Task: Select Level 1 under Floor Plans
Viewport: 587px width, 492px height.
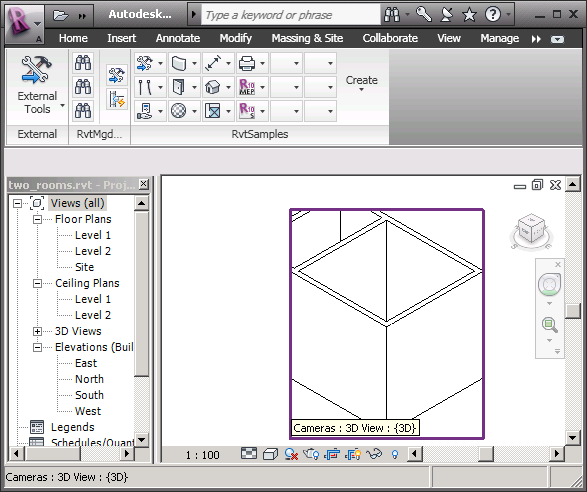Action: [92, 235]
